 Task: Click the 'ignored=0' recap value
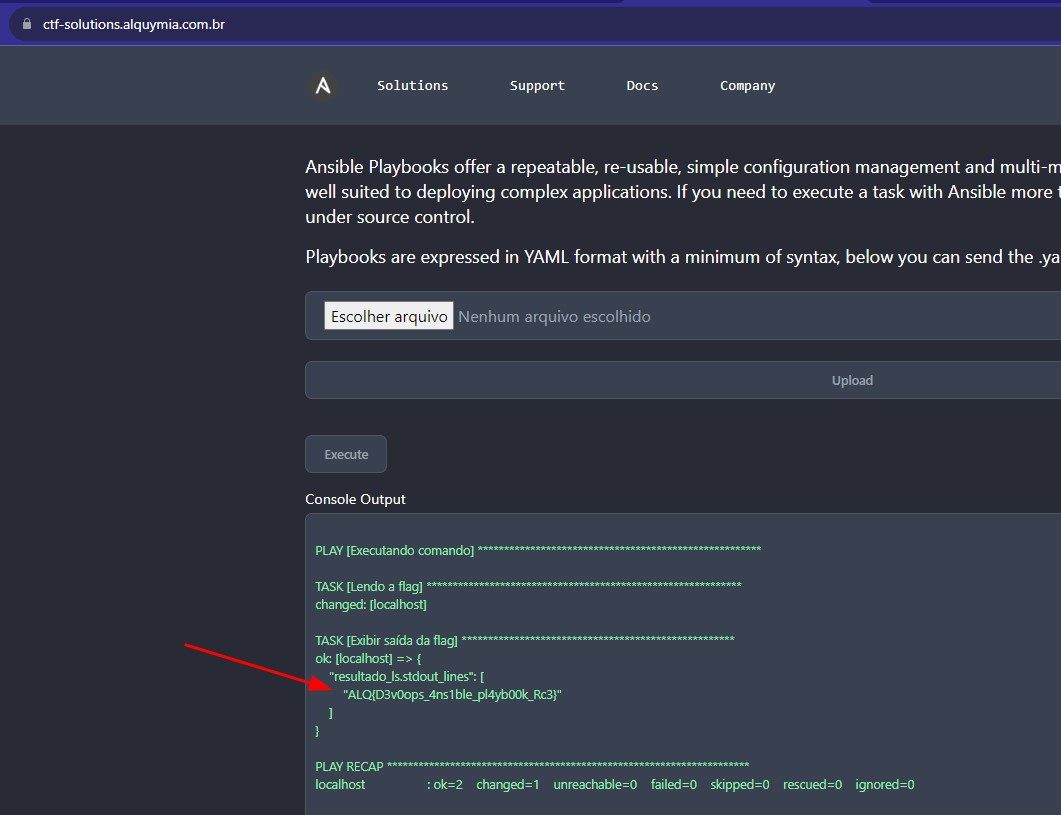(884, 785)
